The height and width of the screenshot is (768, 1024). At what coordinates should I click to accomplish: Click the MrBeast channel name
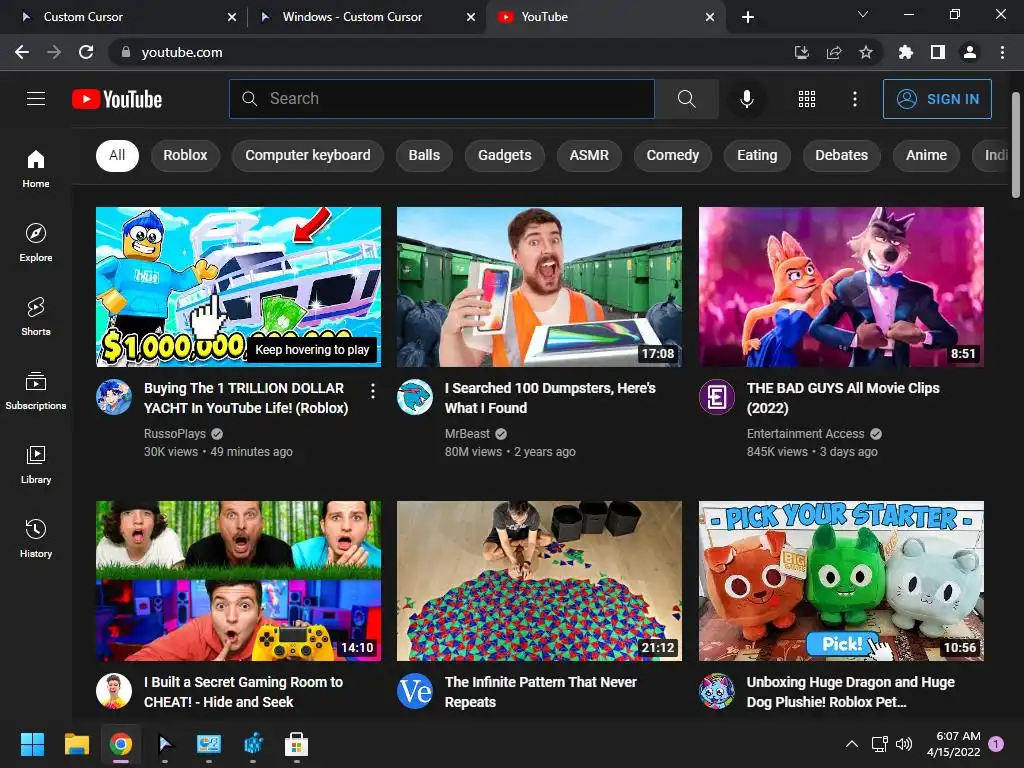coord(467,434)
